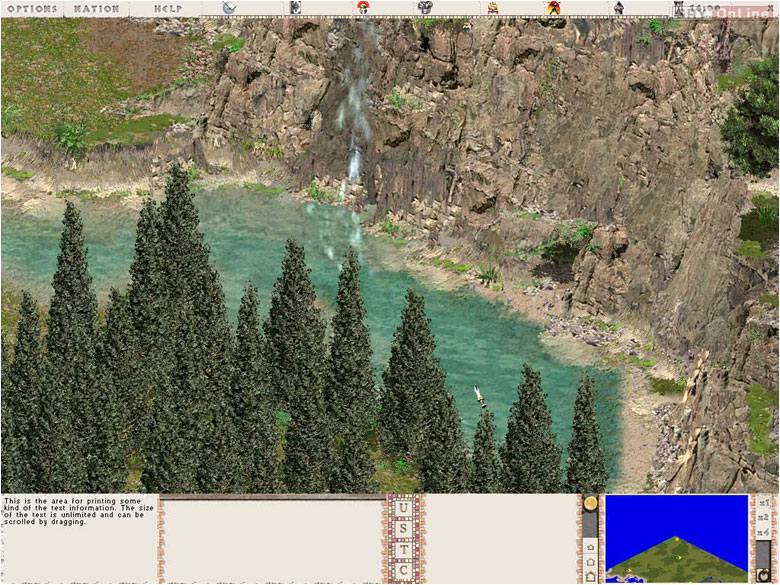Click the orange sun figure icon
This screenshot has width=780, height=585.
(x=554, y=7)
